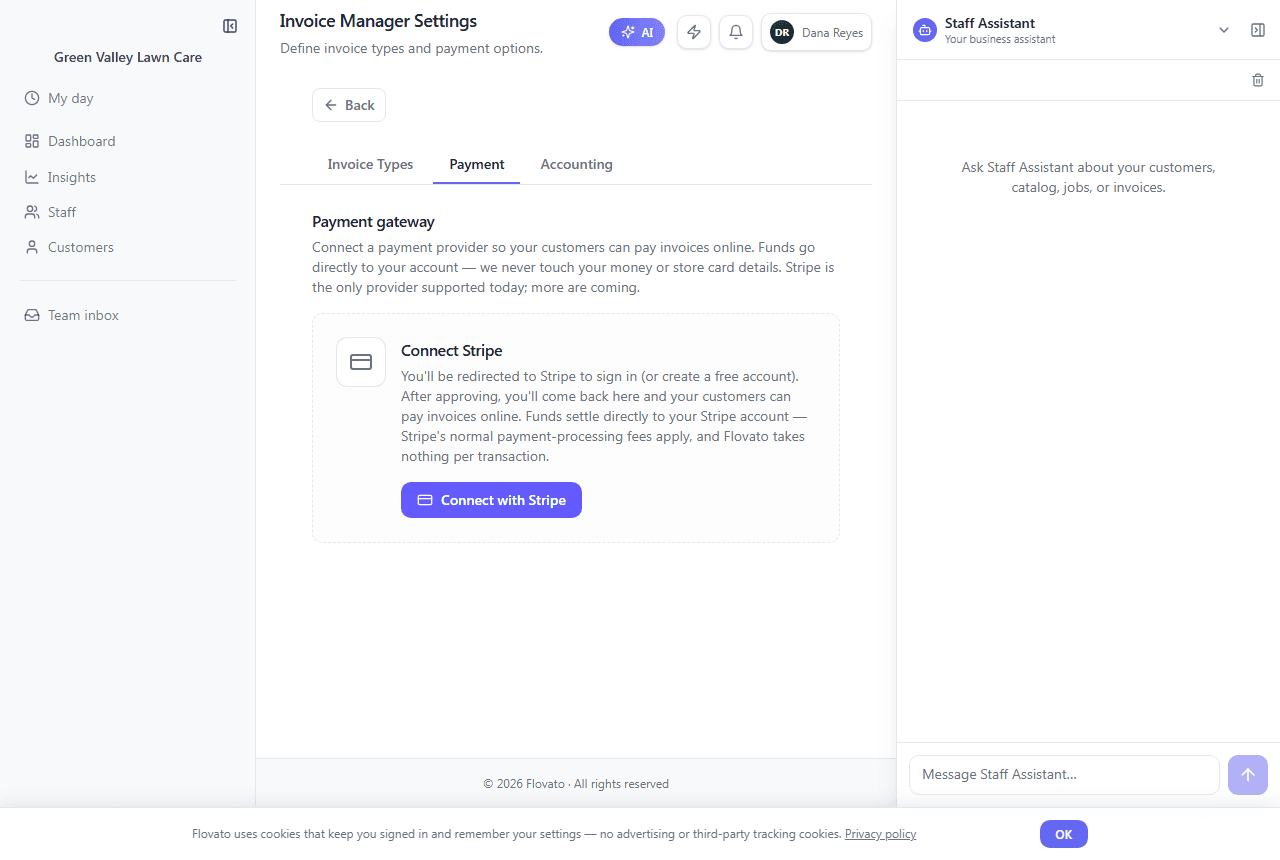Toggle the AI assistant button

coord(637,32)
